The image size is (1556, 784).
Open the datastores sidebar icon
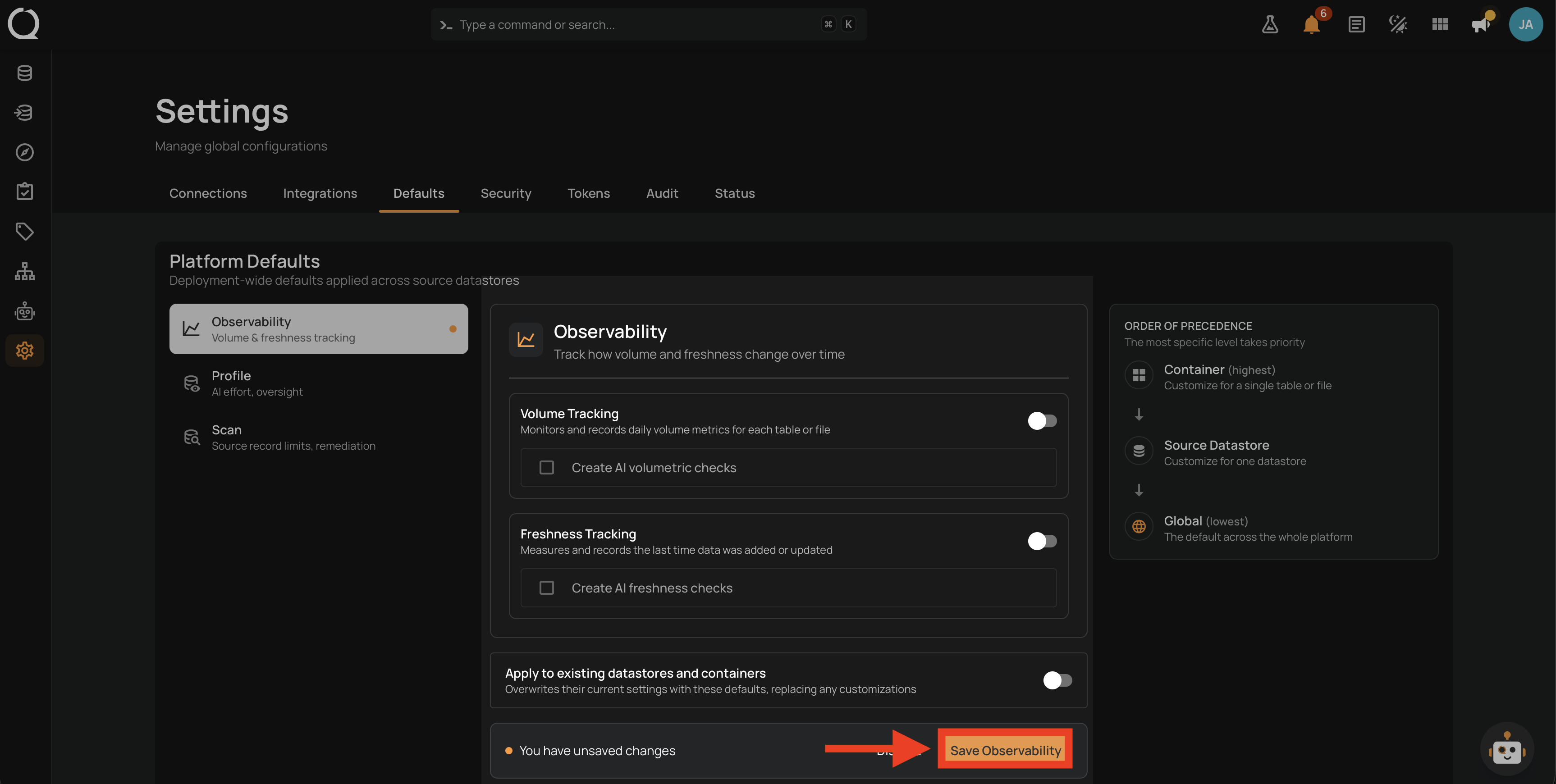coord(25,73)
